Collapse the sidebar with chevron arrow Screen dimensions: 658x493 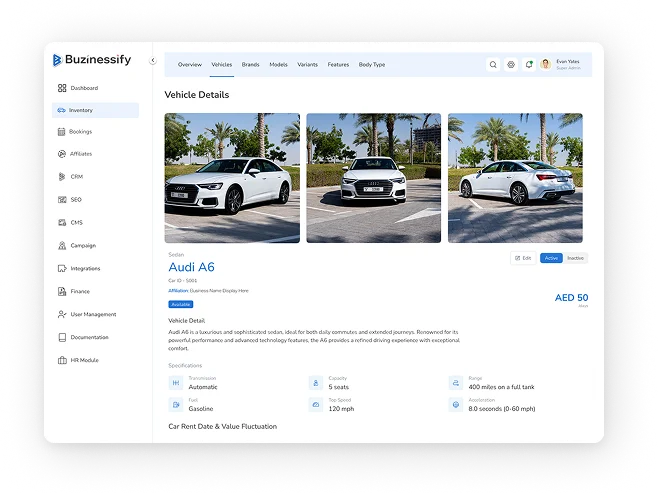153,60
